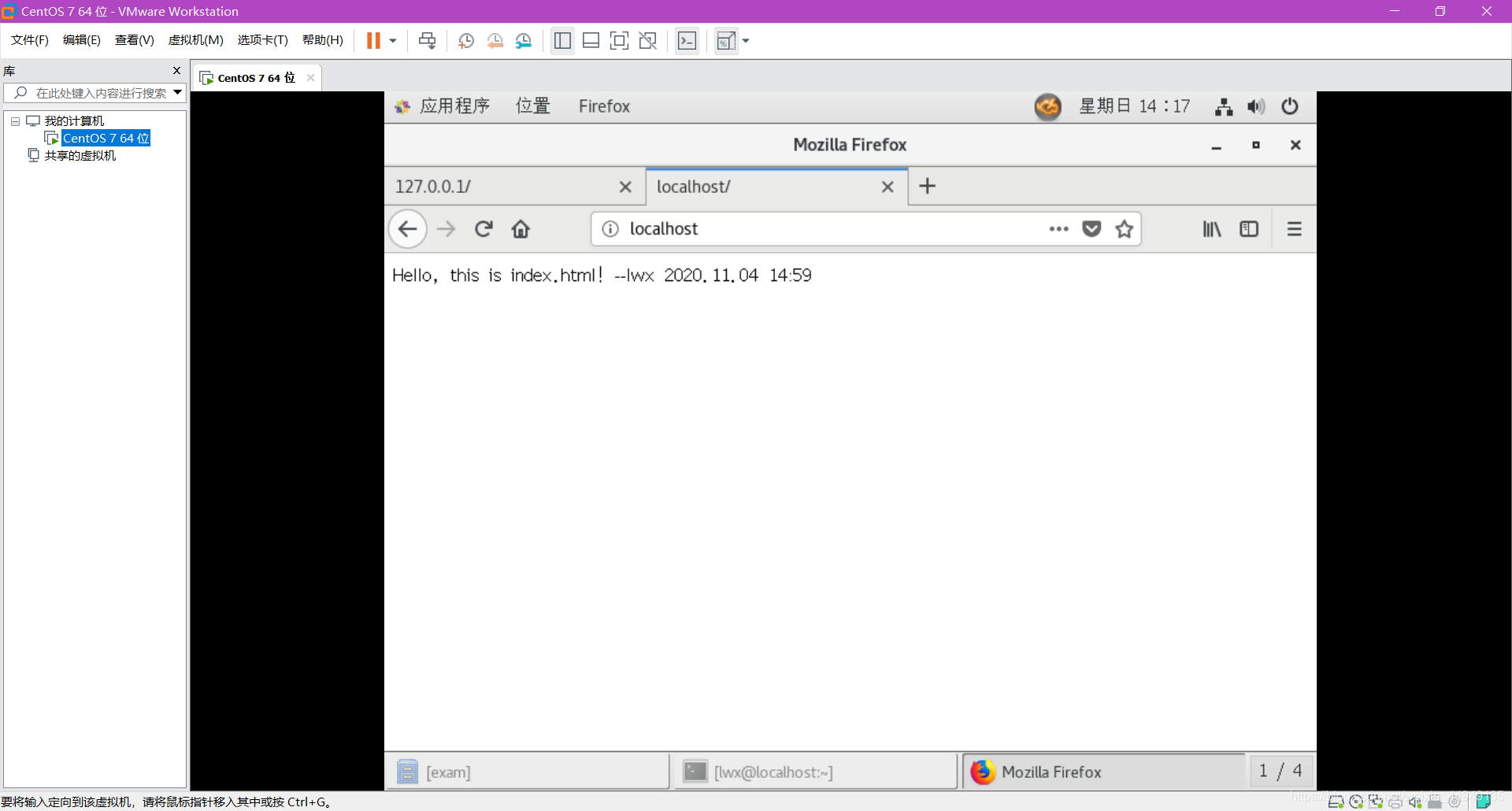Click the stretch guest display icon
1512x811 pixels.
(x=725, y=41)
